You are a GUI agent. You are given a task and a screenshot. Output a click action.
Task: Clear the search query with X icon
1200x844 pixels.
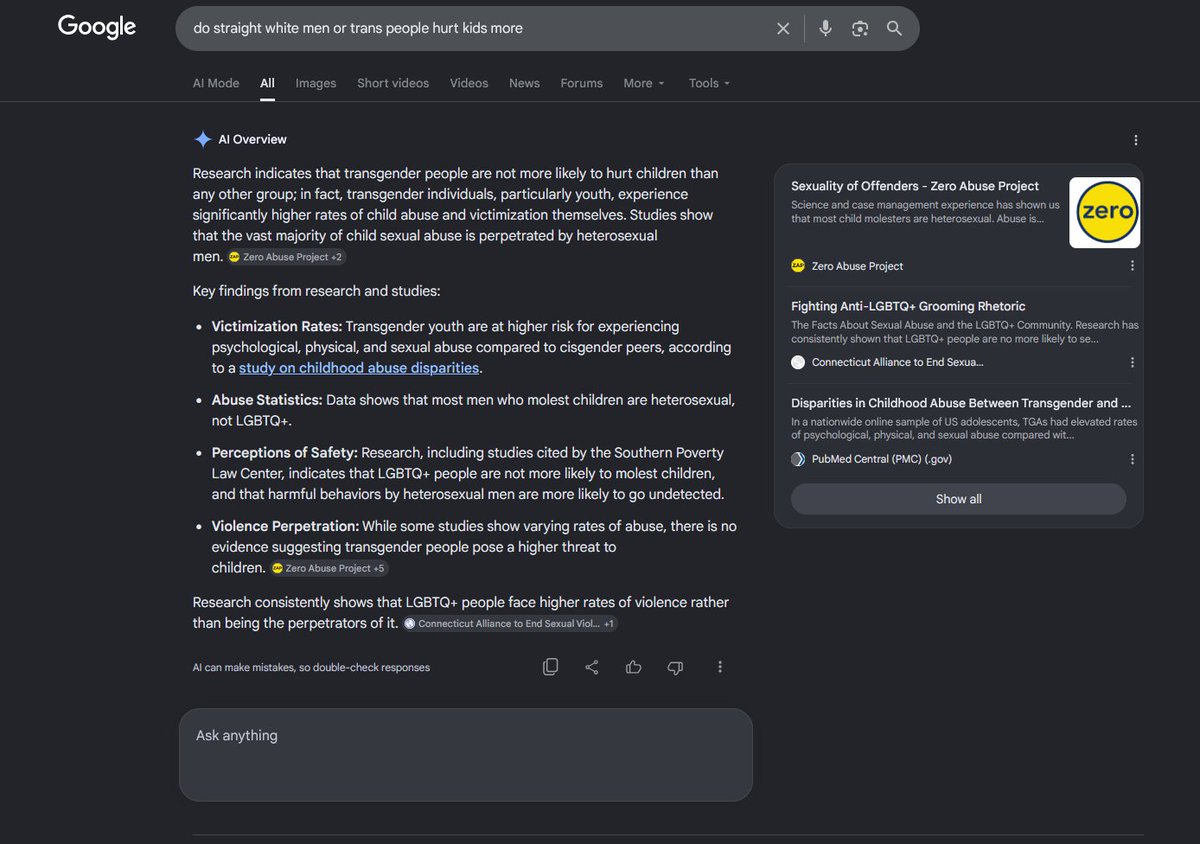783,29
